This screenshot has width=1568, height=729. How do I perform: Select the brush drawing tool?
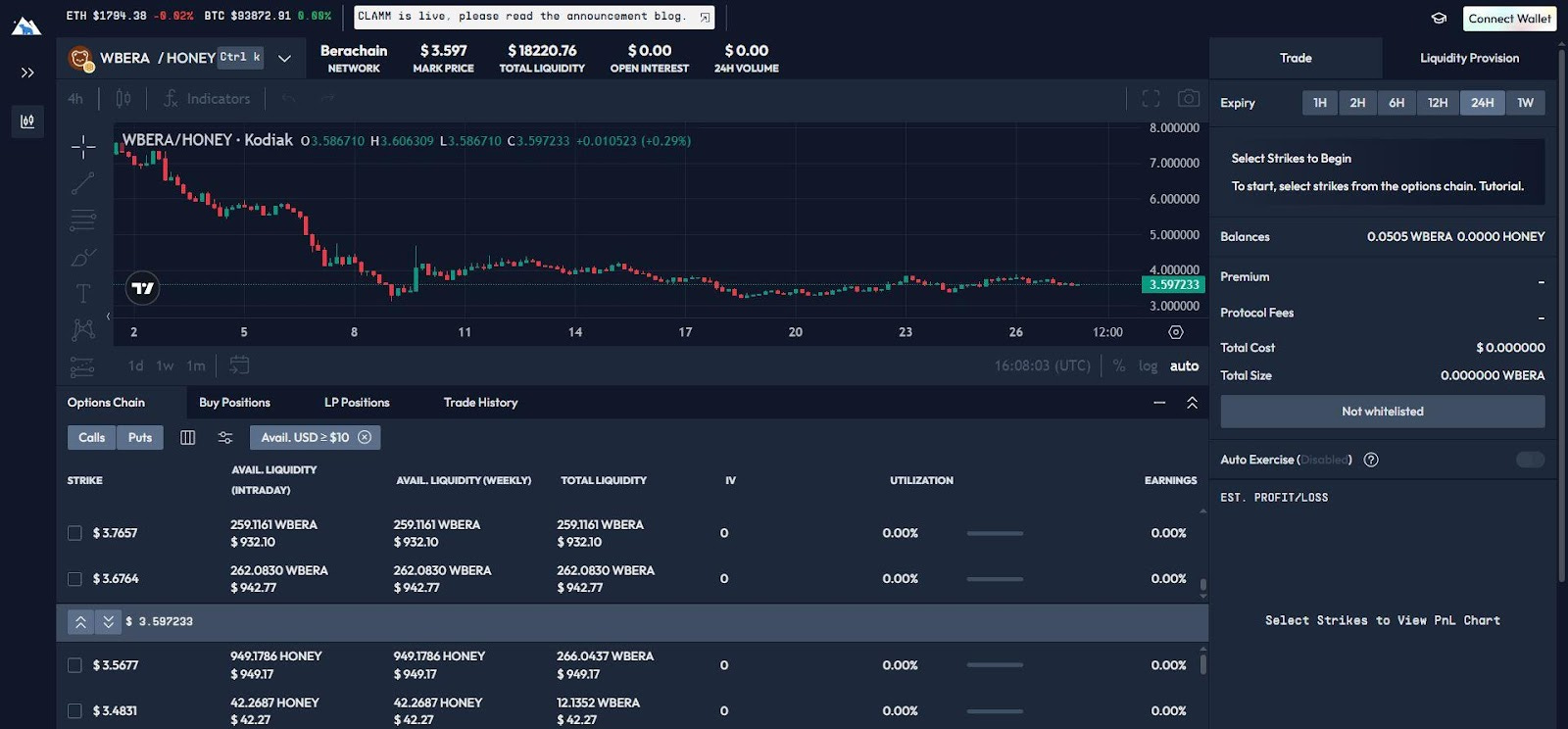click(x=83, y=258)
